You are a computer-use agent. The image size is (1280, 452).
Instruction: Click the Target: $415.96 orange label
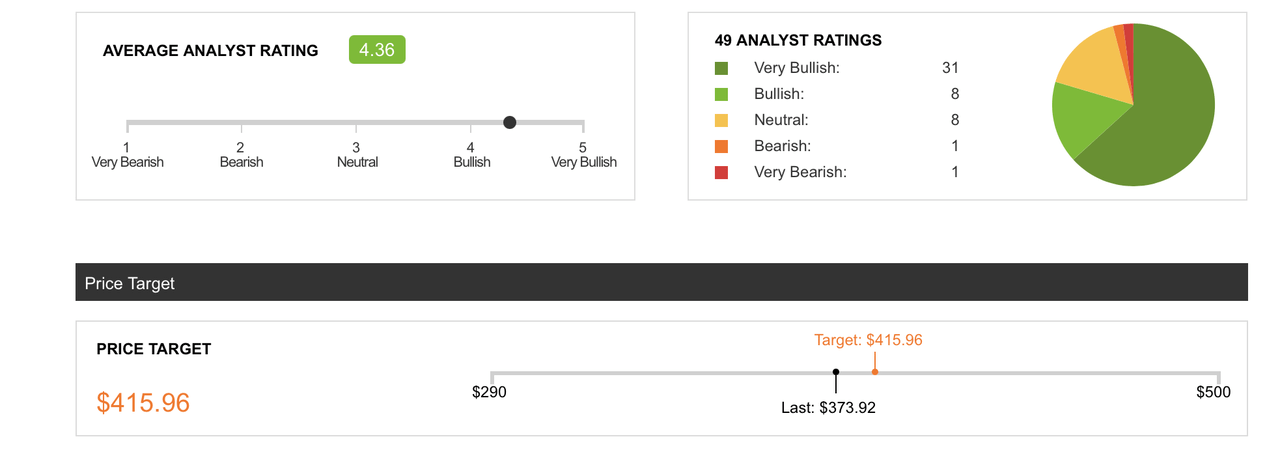pos(868,340)
